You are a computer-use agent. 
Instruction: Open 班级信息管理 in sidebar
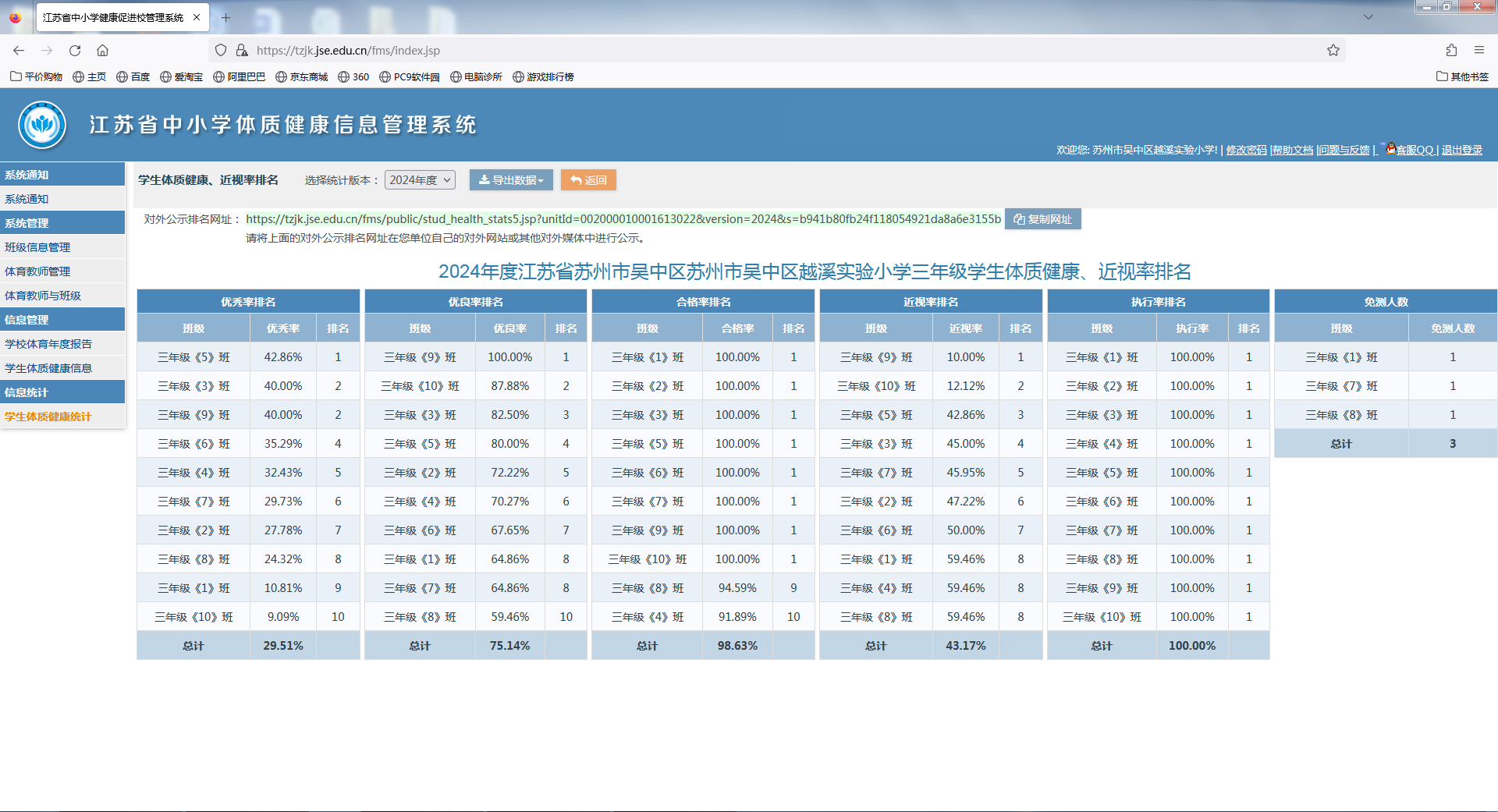(62, 247)
